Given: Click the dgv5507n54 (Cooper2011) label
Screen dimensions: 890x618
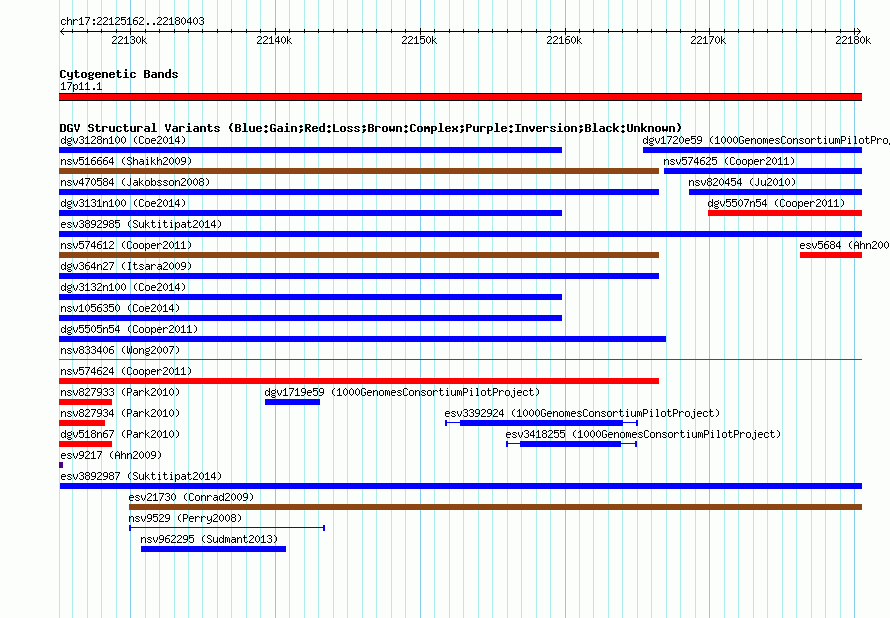Looking at the screenshot, I should pos(776,203).
